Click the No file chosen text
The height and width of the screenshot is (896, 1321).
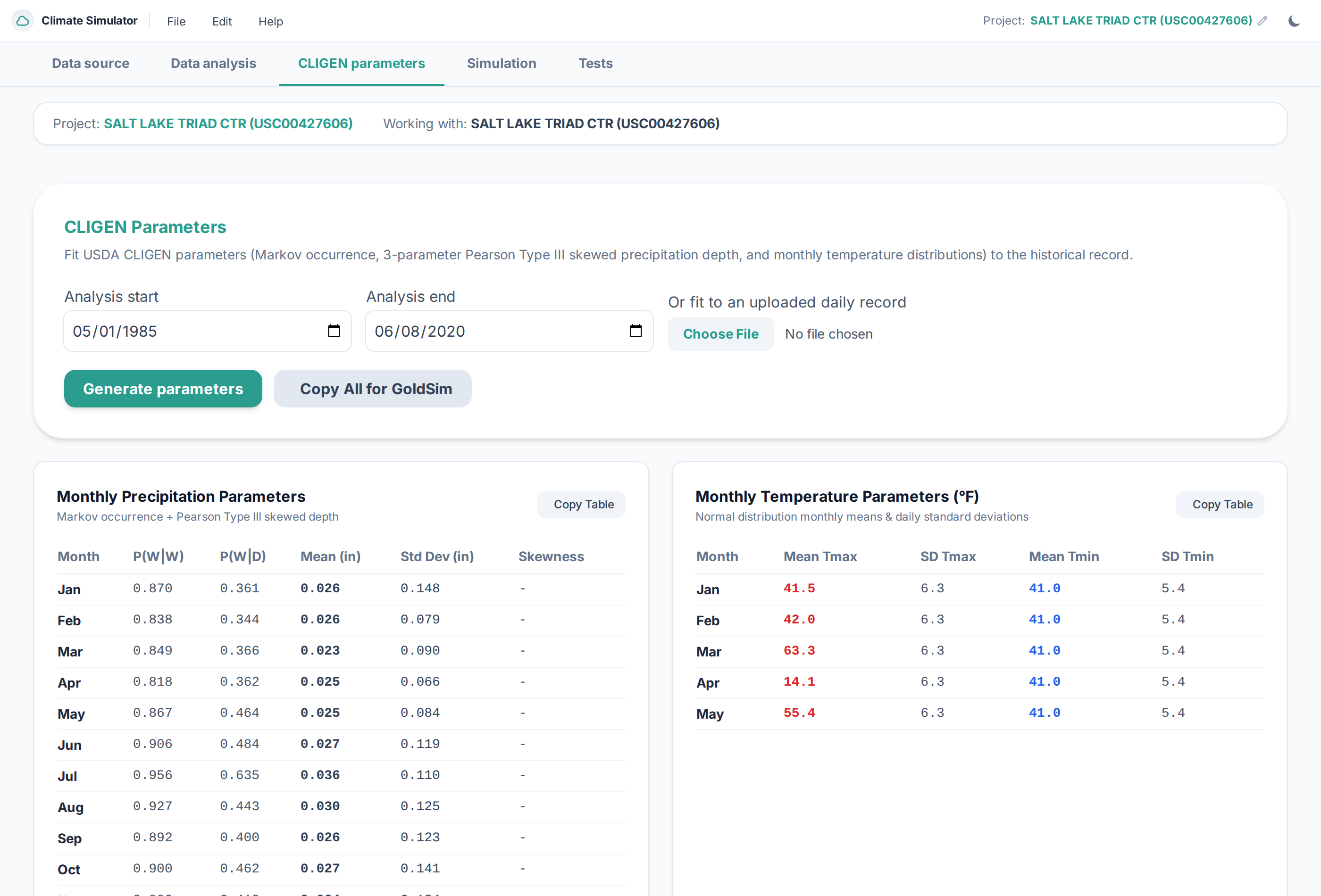tap(828, 334)
